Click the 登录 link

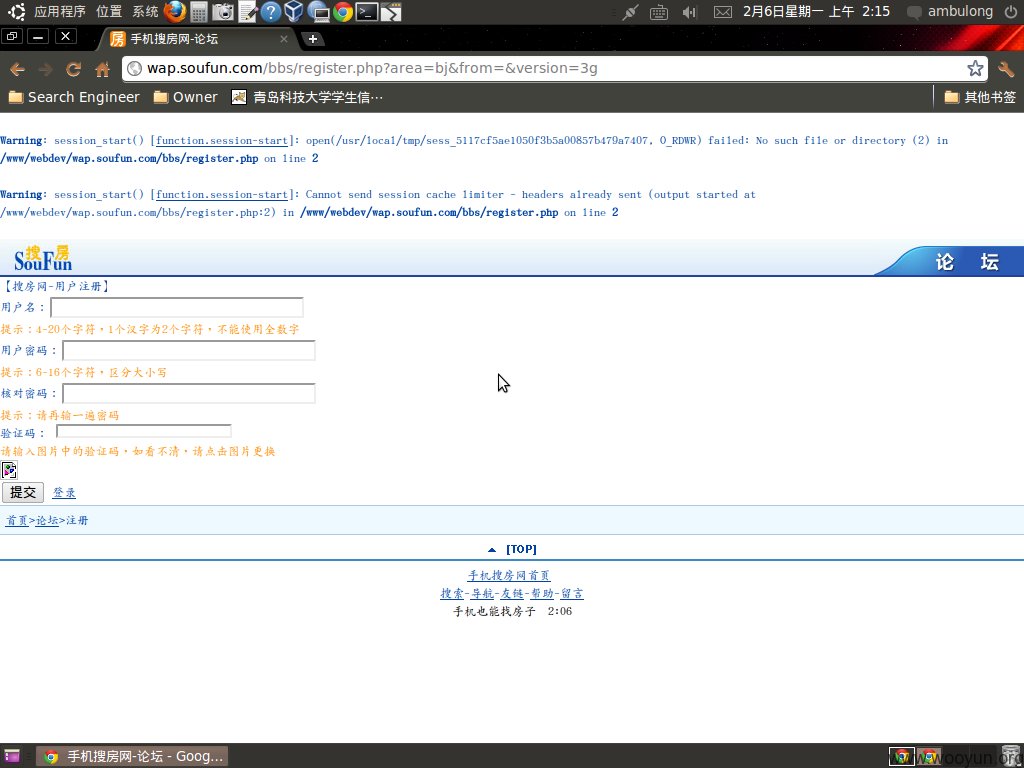pos(64,492)
